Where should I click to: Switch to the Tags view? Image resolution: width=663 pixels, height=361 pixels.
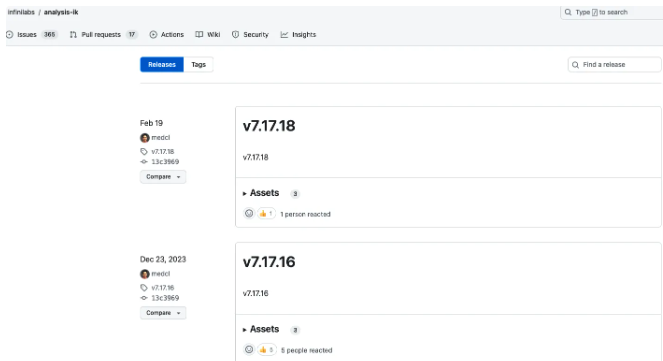(198, 65)
